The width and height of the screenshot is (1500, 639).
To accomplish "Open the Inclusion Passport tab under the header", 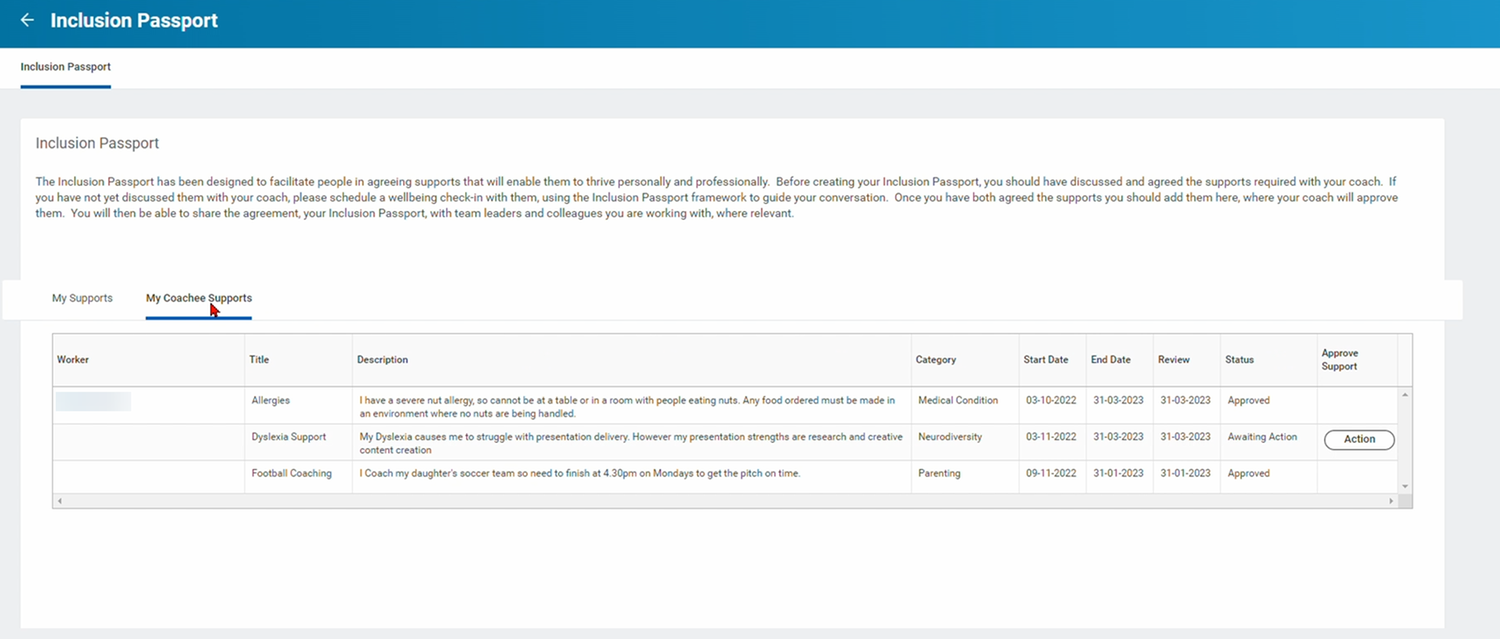I will coord(65,67).
